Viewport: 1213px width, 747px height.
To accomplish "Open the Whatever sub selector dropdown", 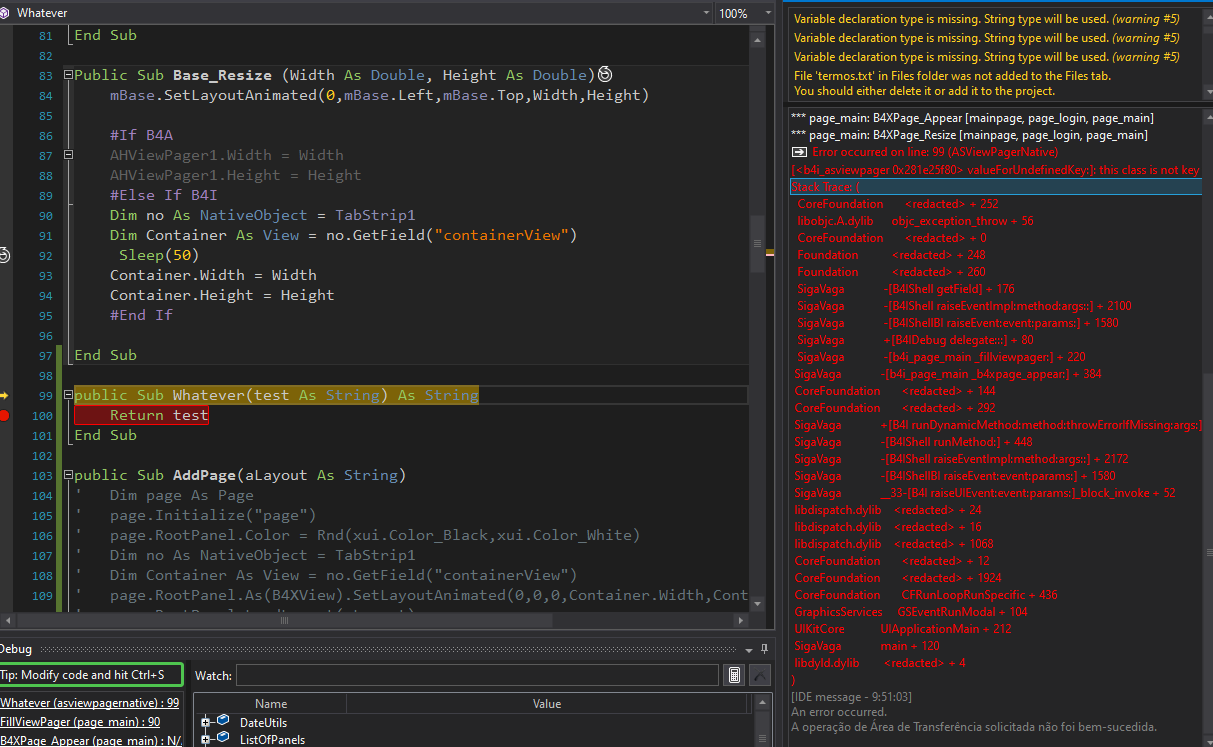I will (706, 13).
